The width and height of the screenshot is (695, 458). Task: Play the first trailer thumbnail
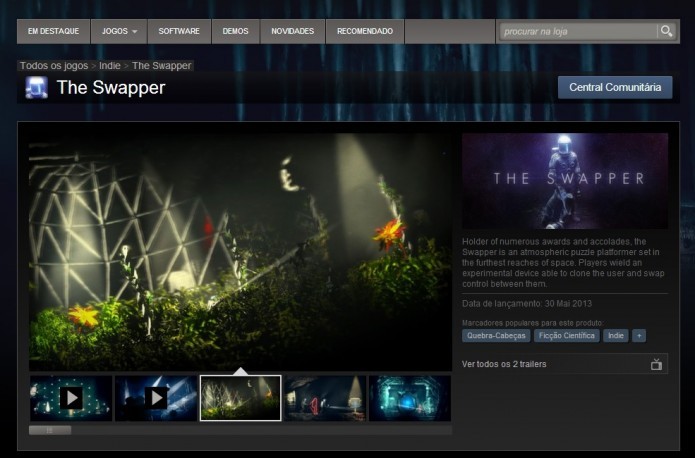(71, 398)
